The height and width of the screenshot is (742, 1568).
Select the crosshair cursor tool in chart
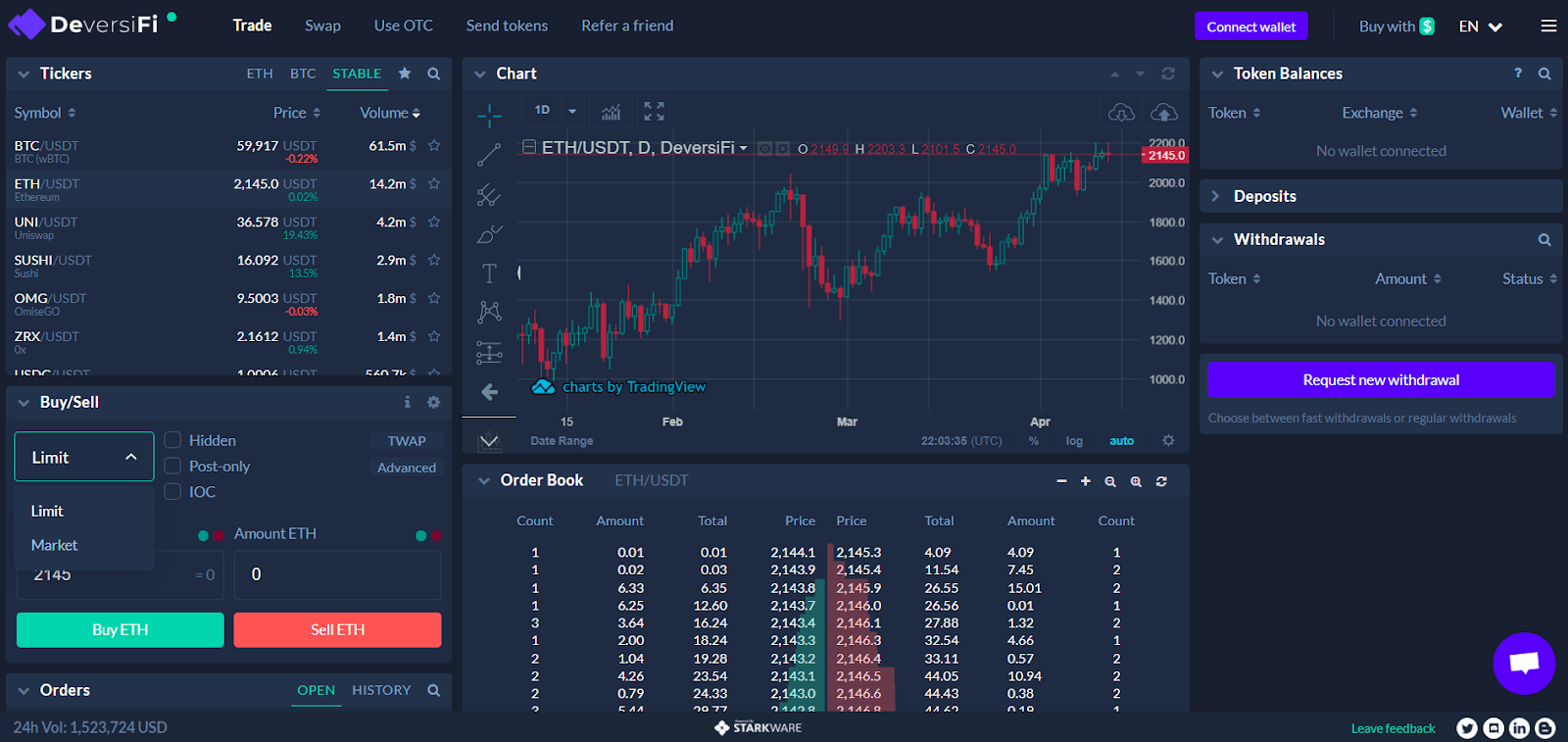tap(489, 116)
